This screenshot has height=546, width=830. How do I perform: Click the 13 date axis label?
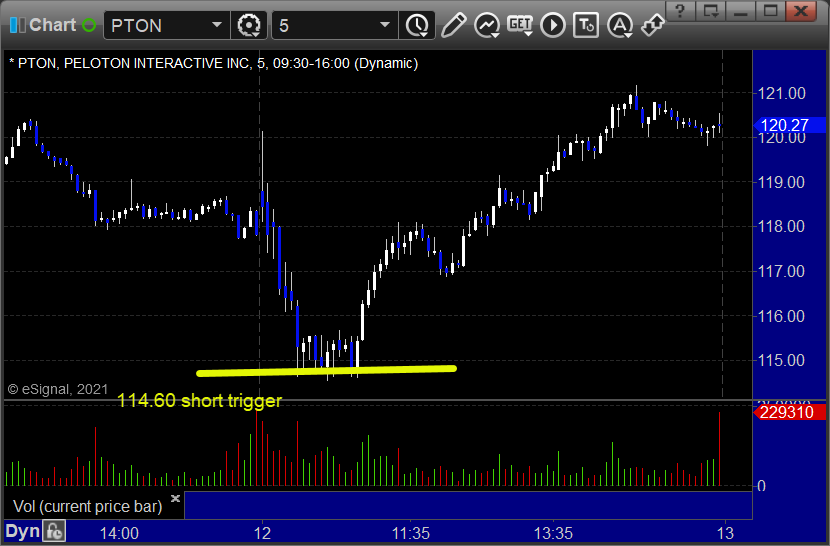pos(725,533)
